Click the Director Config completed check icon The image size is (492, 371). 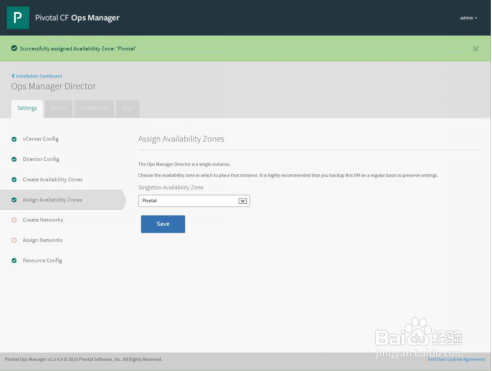click(14, 159)
